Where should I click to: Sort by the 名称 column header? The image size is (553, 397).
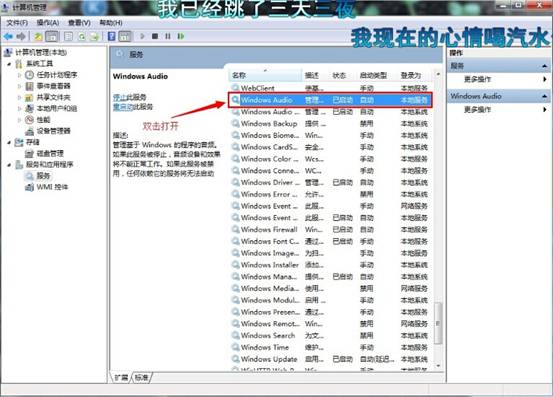(266, 75)
